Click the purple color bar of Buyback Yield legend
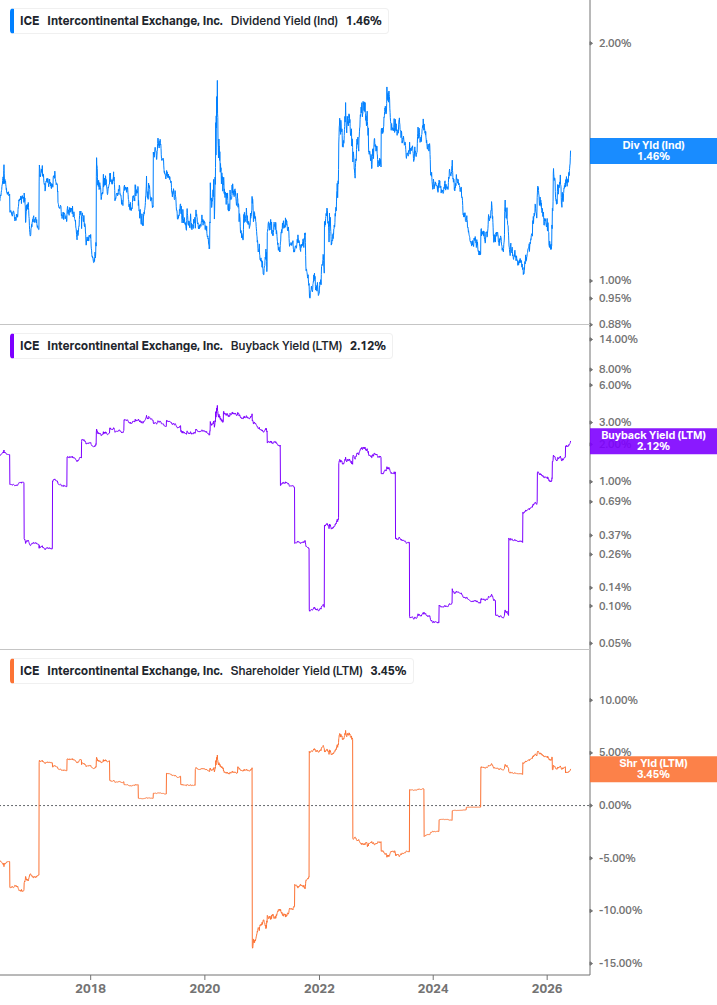Viewport: 717px width, 1005px height. (x=12, y=346)
